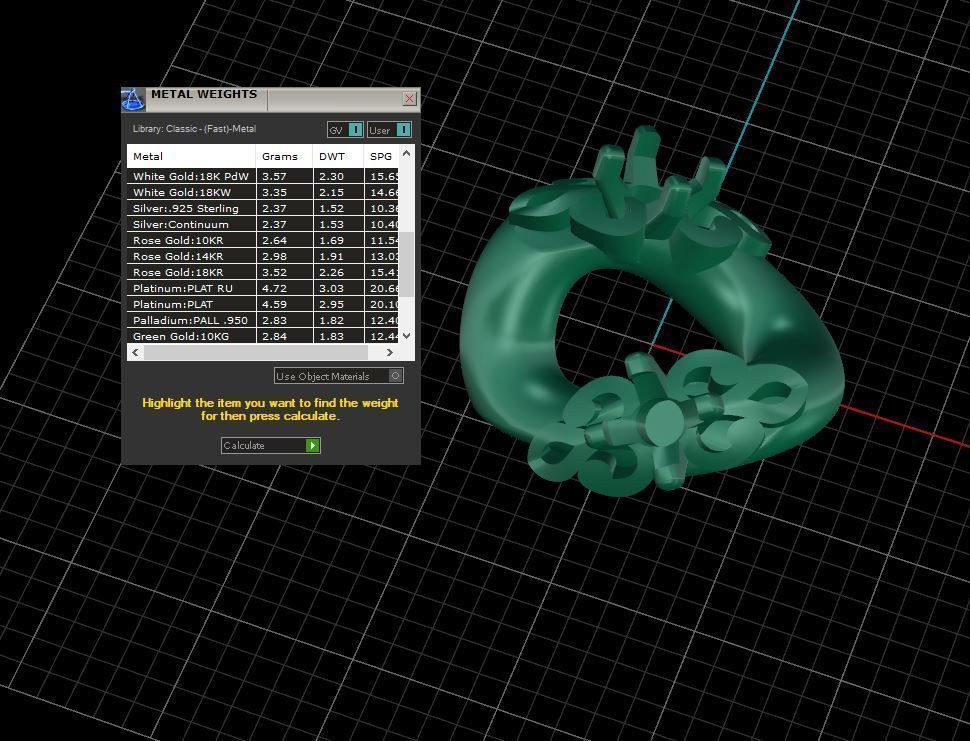Select the Platinum:PLAT row
This screenshot has width=970, height=741.
pyautogui.click(x=263, y=304)
